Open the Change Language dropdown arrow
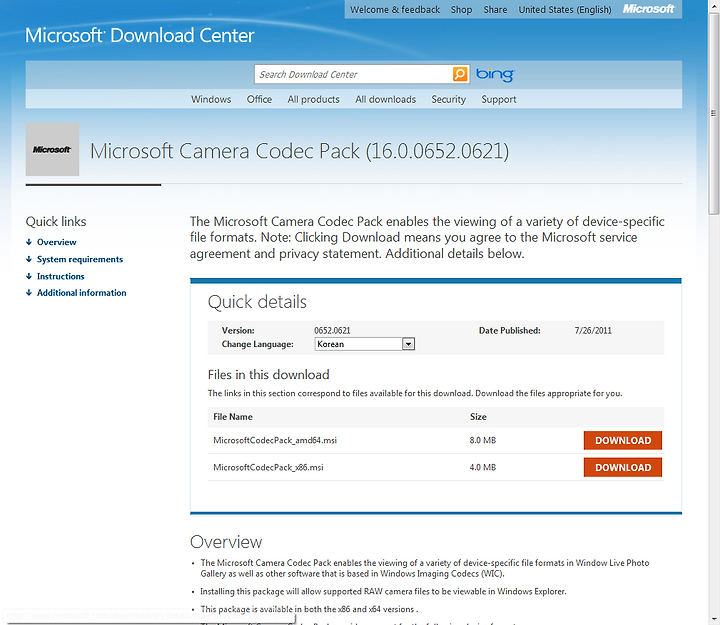This screenshot has height=625, width=720. pyautogui.click(x=408, y=344)
